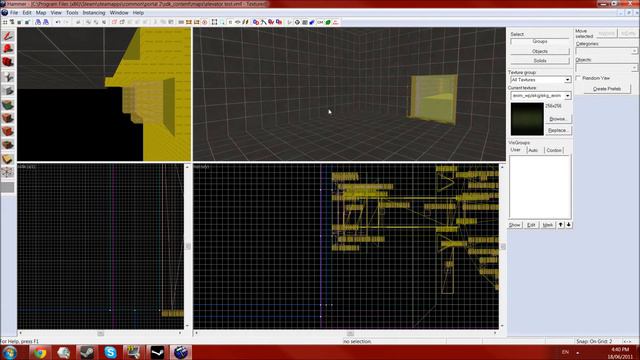Viewport: 640px width, 360px height.
Task: Click the Load Window State icon
Action: 38,22
